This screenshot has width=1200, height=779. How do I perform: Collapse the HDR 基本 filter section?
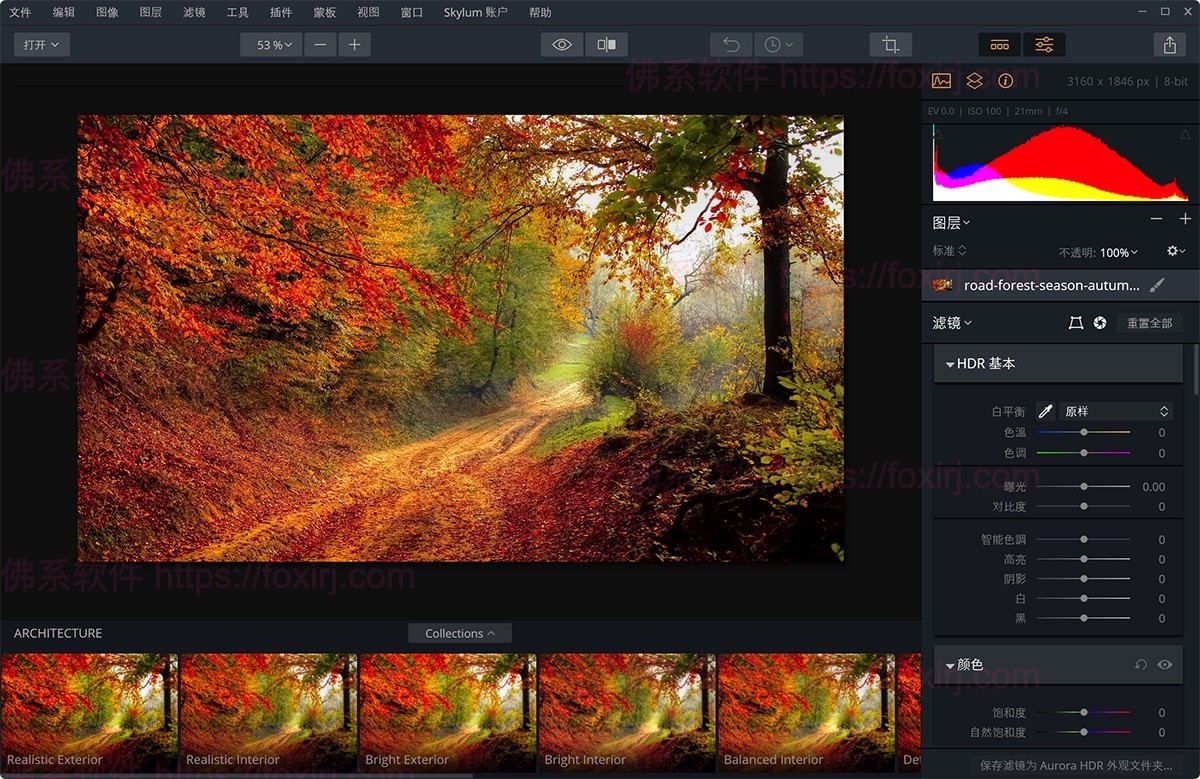(949, 363)
